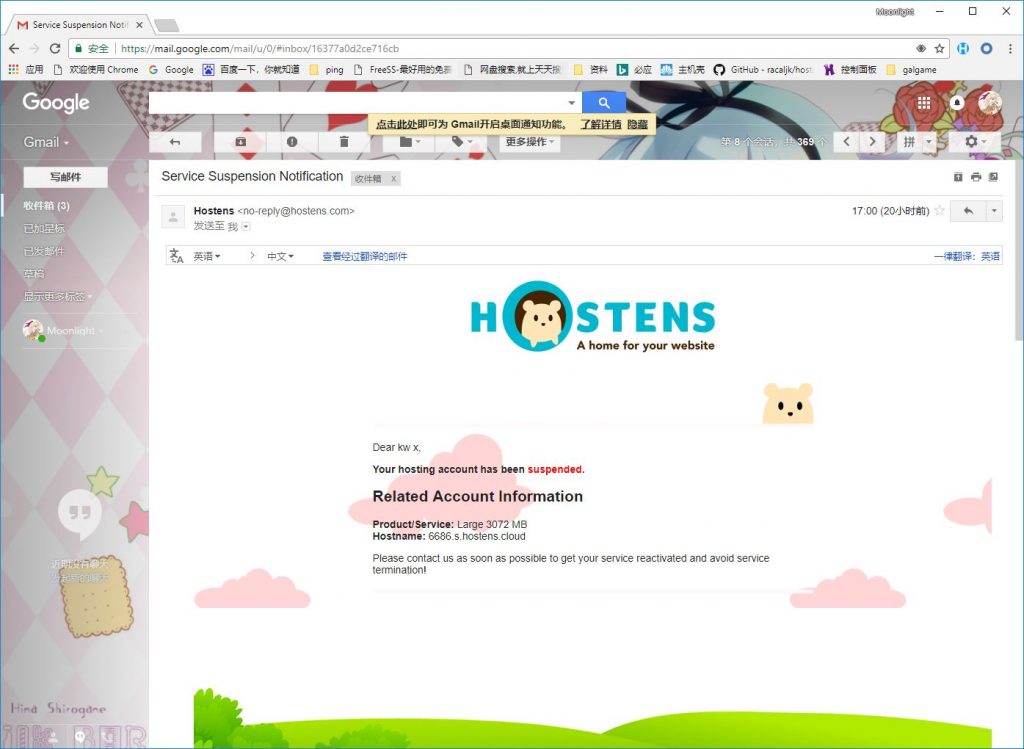Viewport: 1024px width, 749px height.
Task: Star the Hostens message
Action: (x=940, y=211)
